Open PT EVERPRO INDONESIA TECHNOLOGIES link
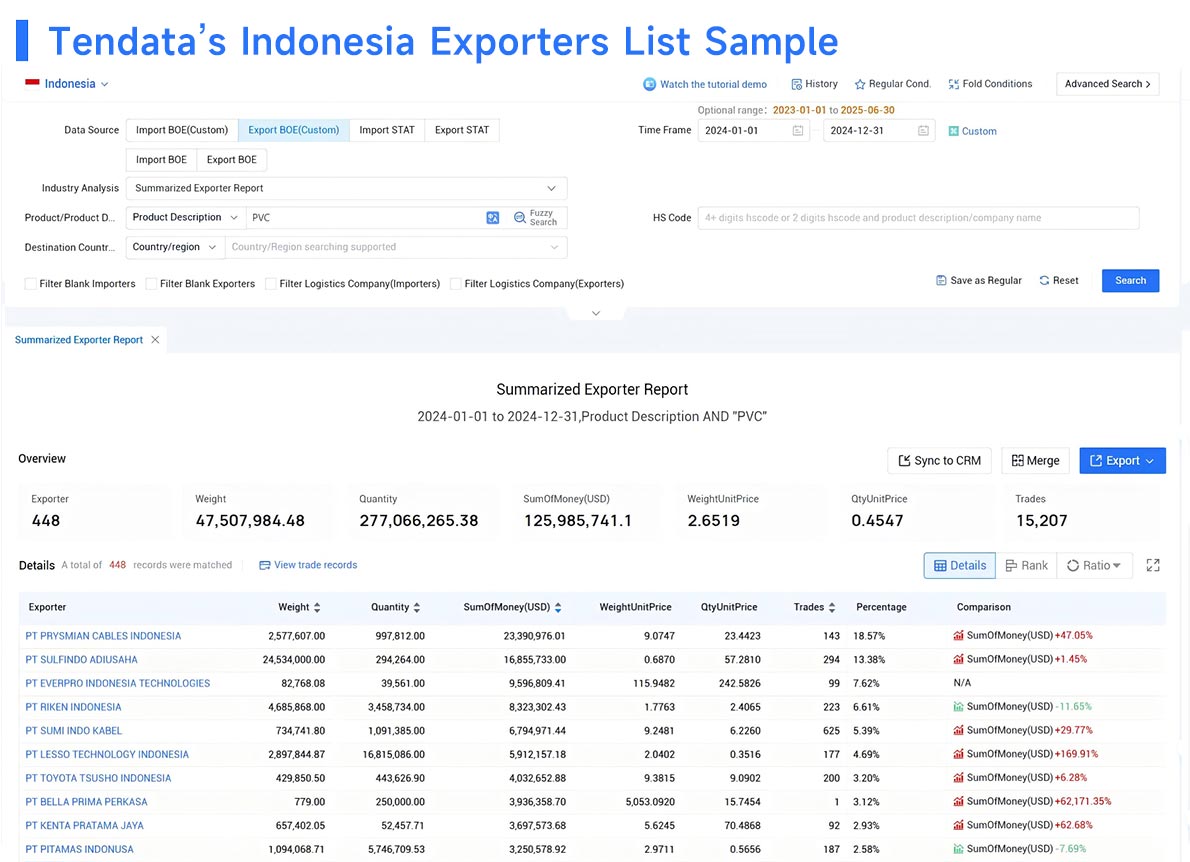The height and width of the screenshot is (862, 1190). pos(118,683)
